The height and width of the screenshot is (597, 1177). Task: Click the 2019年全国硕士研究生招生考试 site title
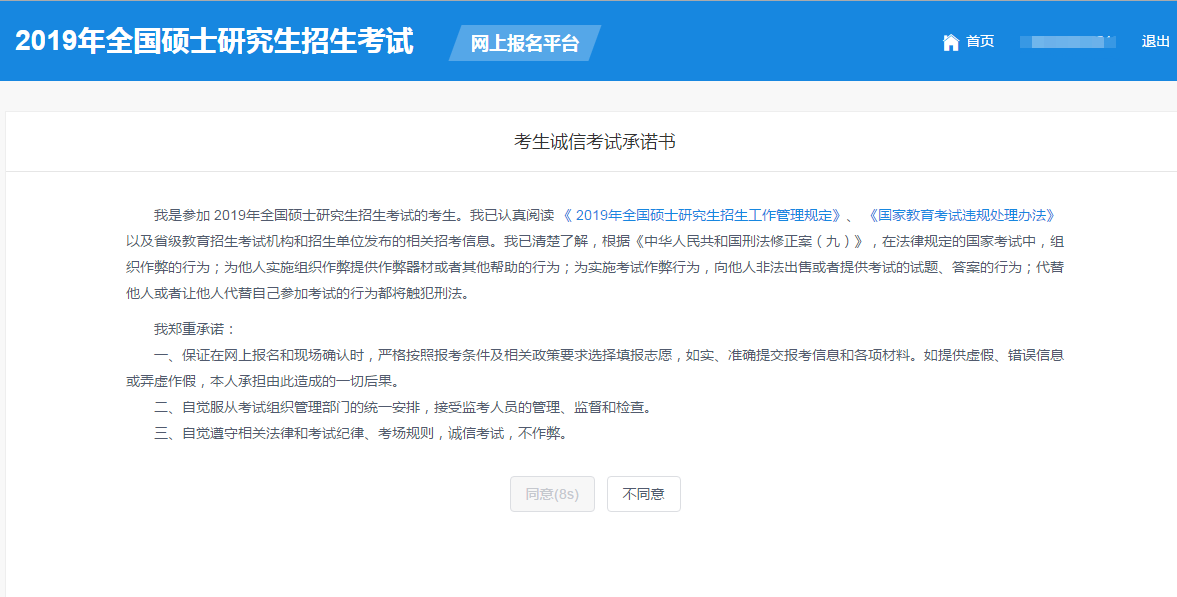coord(214,42)
